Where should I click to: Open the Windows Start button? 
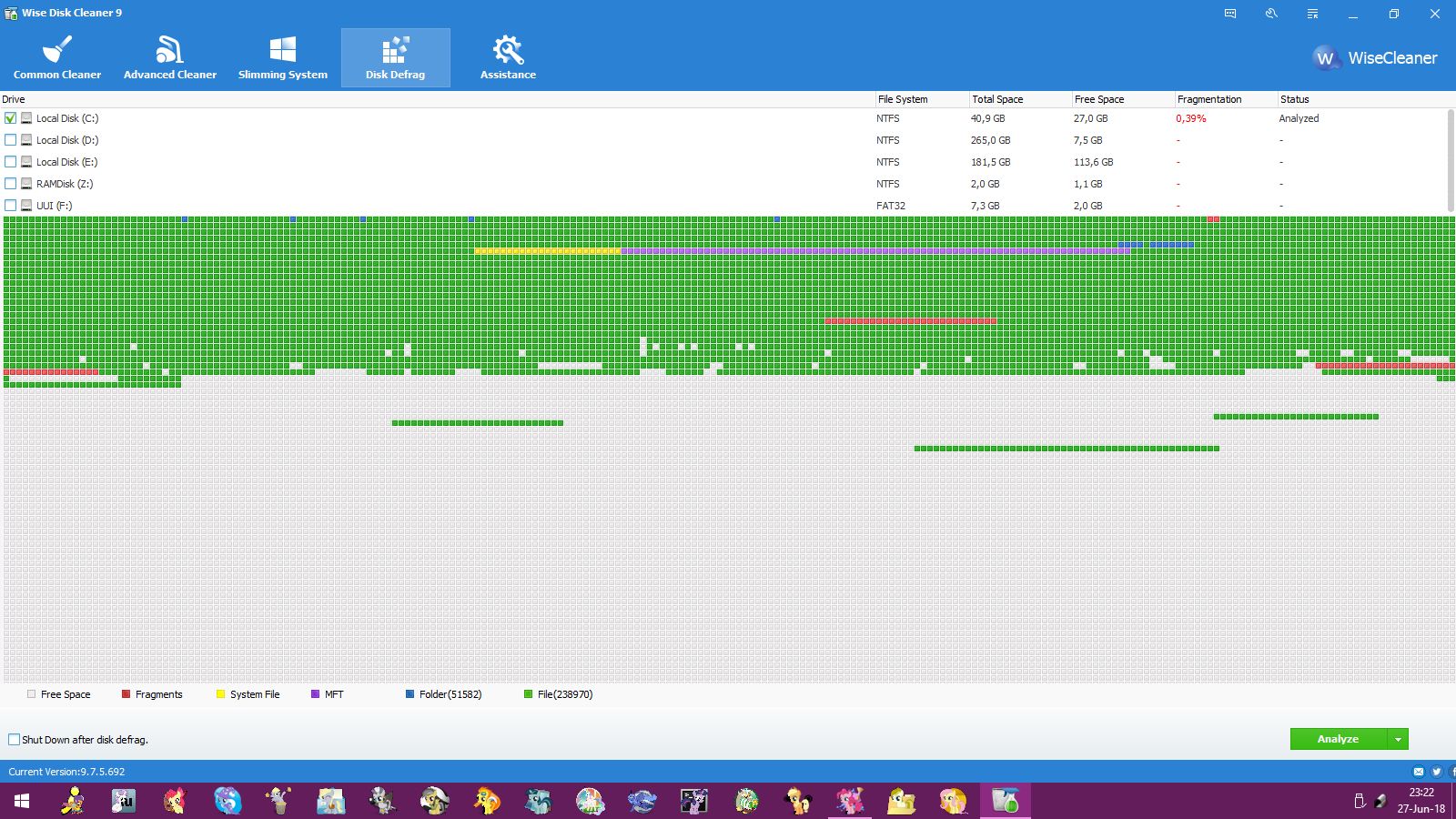tap(22, 801)
